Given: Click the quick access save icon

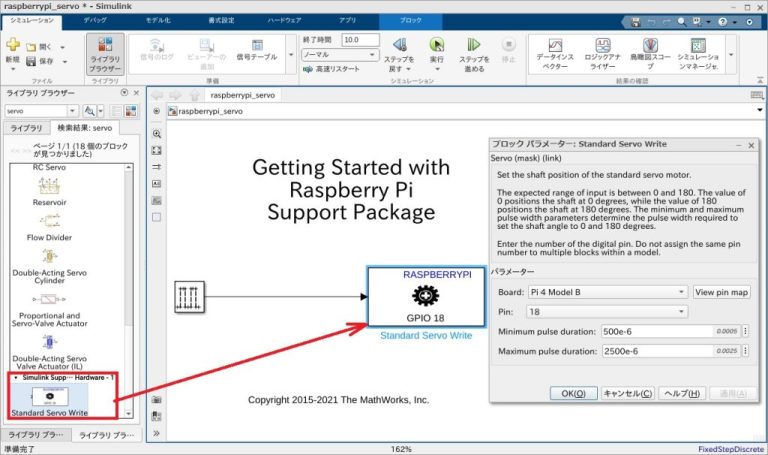Looking at the screenshot, I should coord(636,22).
